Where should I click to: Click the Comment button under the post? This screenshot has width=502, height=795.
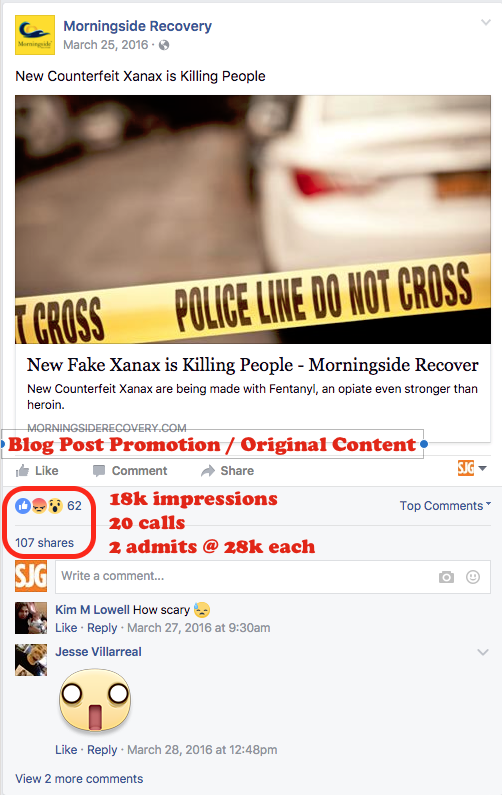[x=130, y=471]
